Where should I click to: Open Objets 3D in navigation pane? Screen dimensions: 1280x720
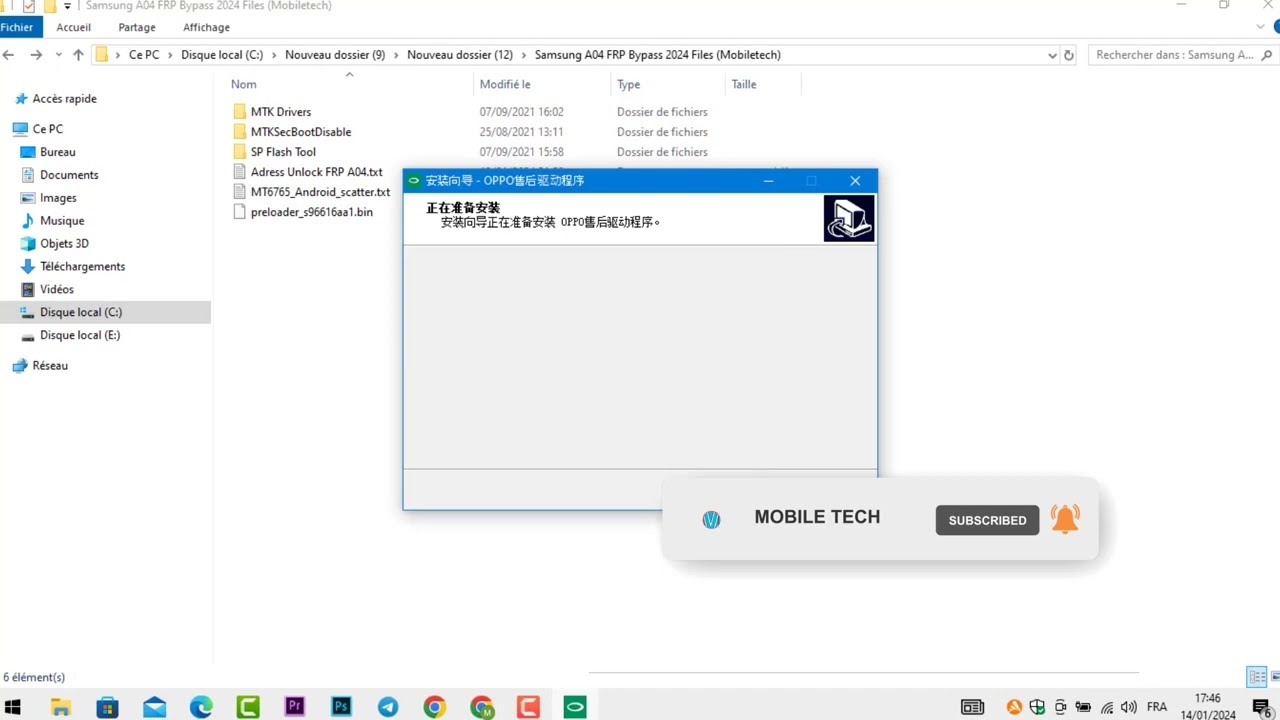64,244
